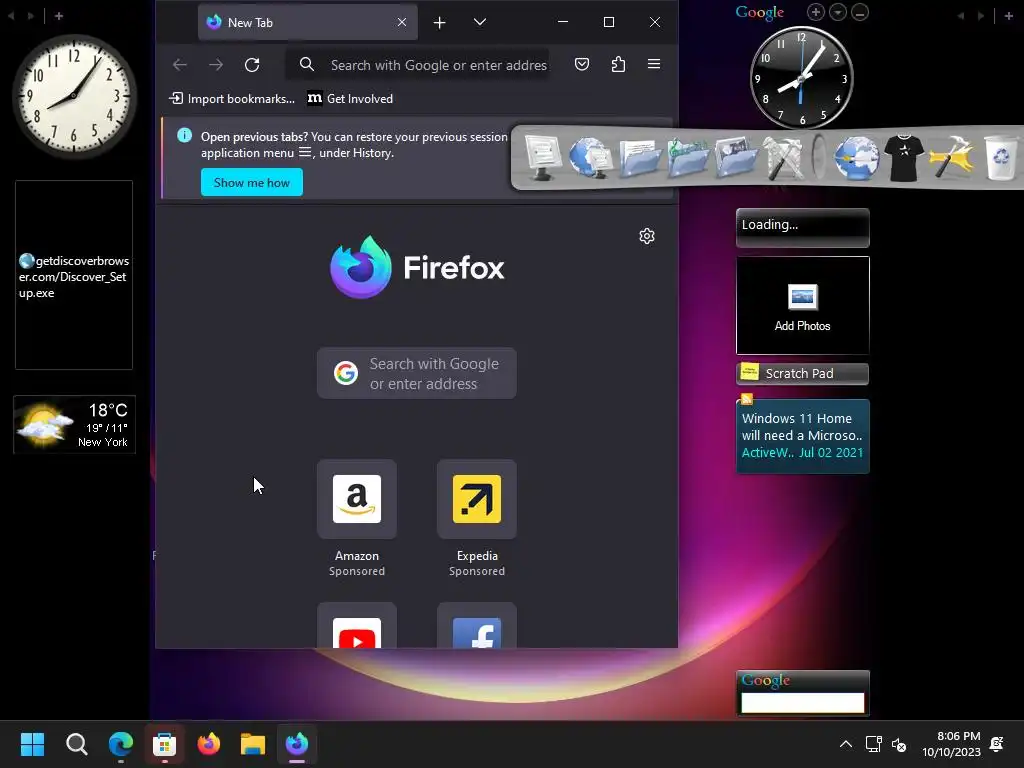Viewport: 1024px width, 768px height.
Task: Open the Firefox application hamburger menu
Action: pos(654,64)
